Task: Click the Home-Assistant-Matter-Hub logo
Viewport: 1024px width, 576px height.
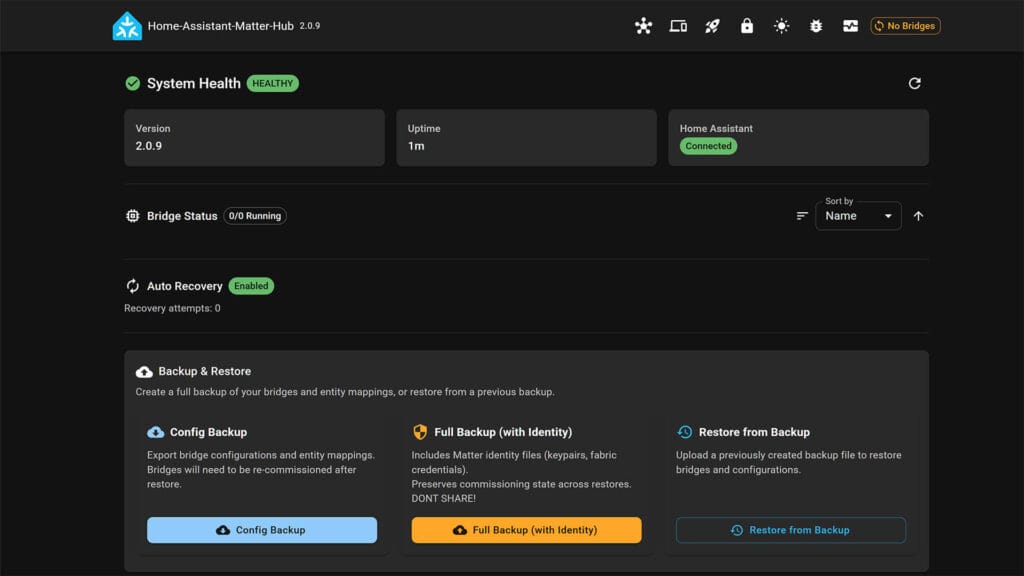Action: point(126,25)
